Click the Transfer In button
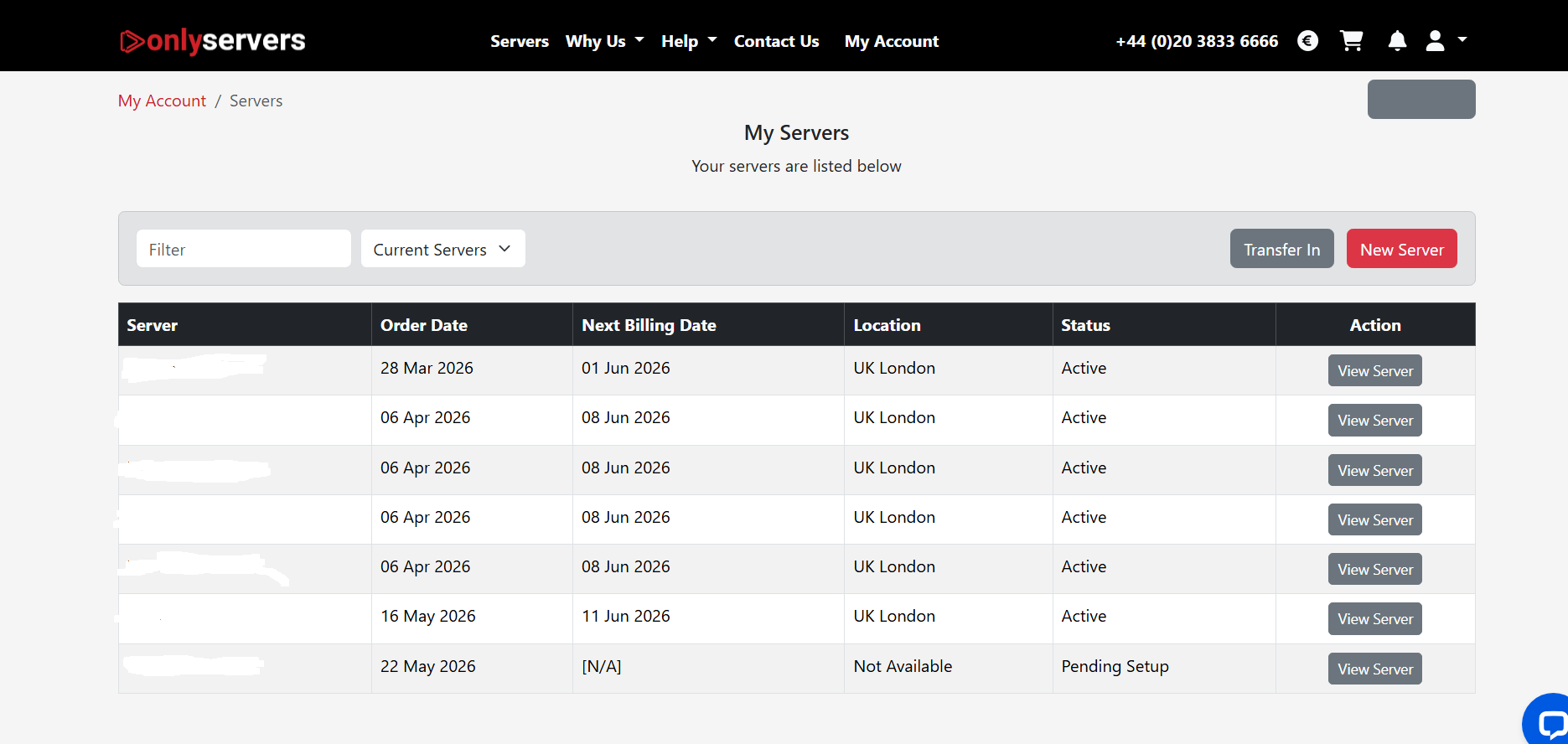The width and height of the screenshot is (1568, 744). (x=1281, y=249)
